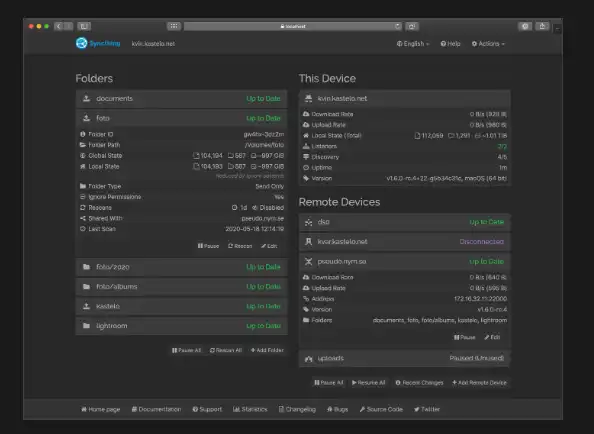Expand the foto/2020 folder panel
Viewport: 594px width, 434px height.
[181, 267]
